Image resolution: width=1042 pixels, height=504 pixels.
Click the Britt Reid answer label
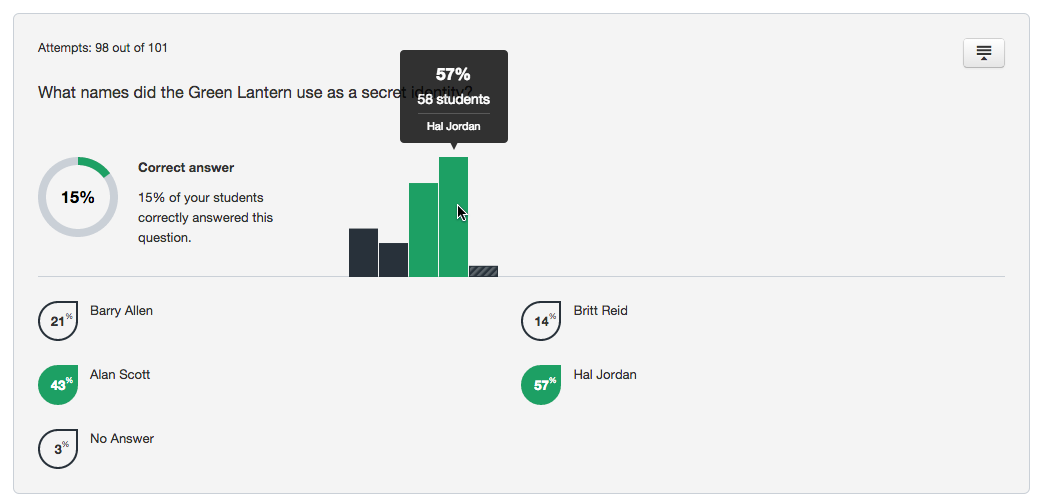coord(601,311)
